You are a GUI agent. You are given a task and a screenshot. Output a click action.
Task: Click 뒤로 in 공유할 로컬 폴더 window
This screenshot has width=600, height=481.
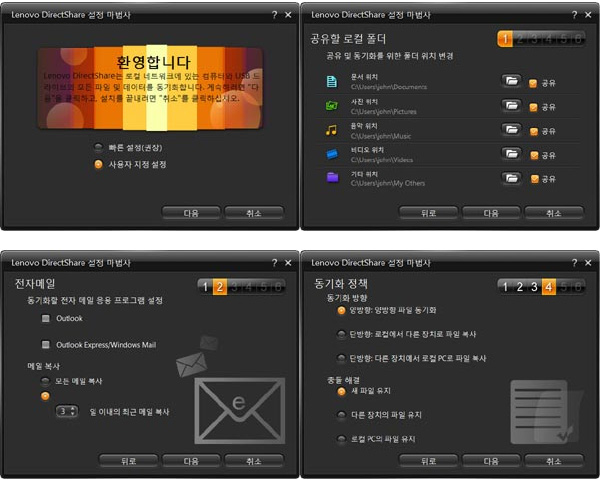(x=428, y=213)
